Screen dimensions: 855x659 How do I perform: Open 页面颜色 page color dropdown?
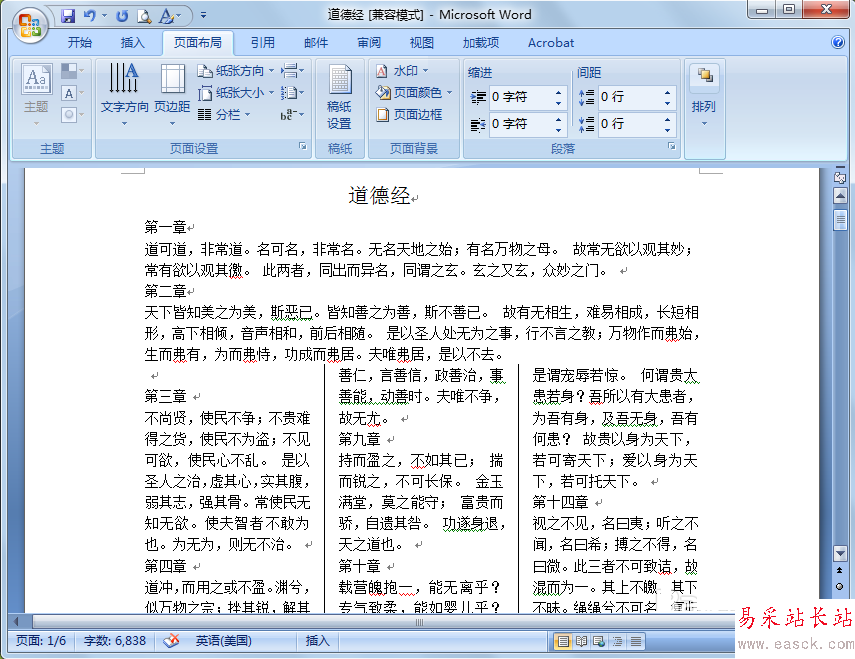click(414, 93)
